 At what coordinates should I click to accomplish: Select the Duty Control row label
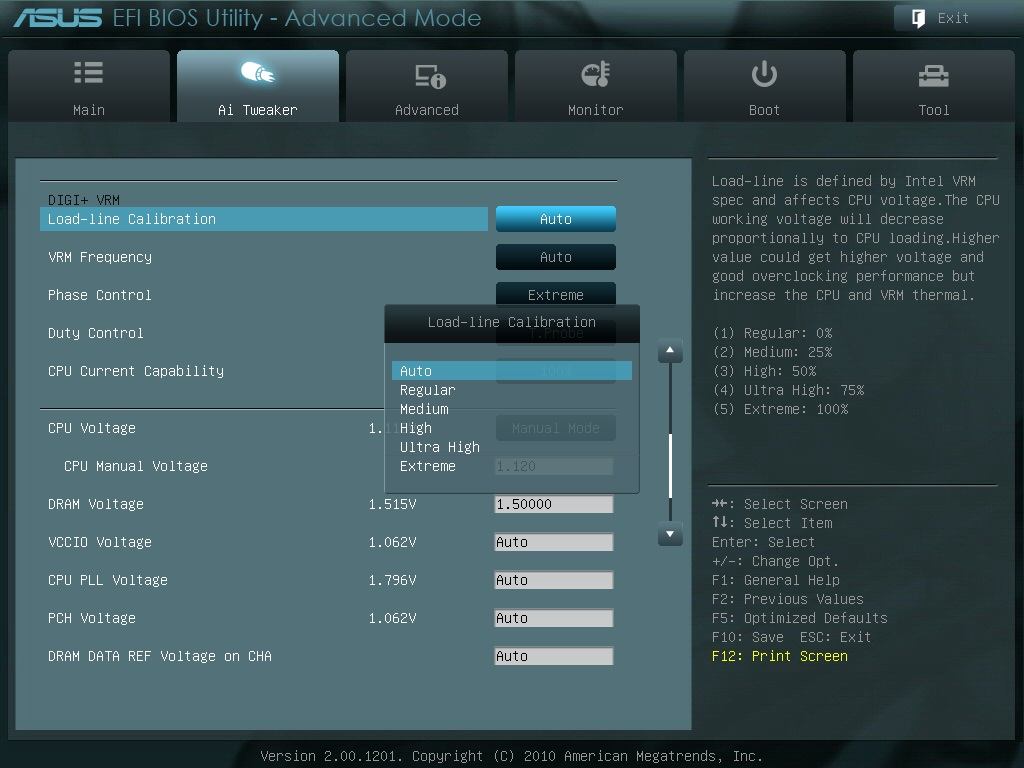pyautogui.click(x=96, y=332)
